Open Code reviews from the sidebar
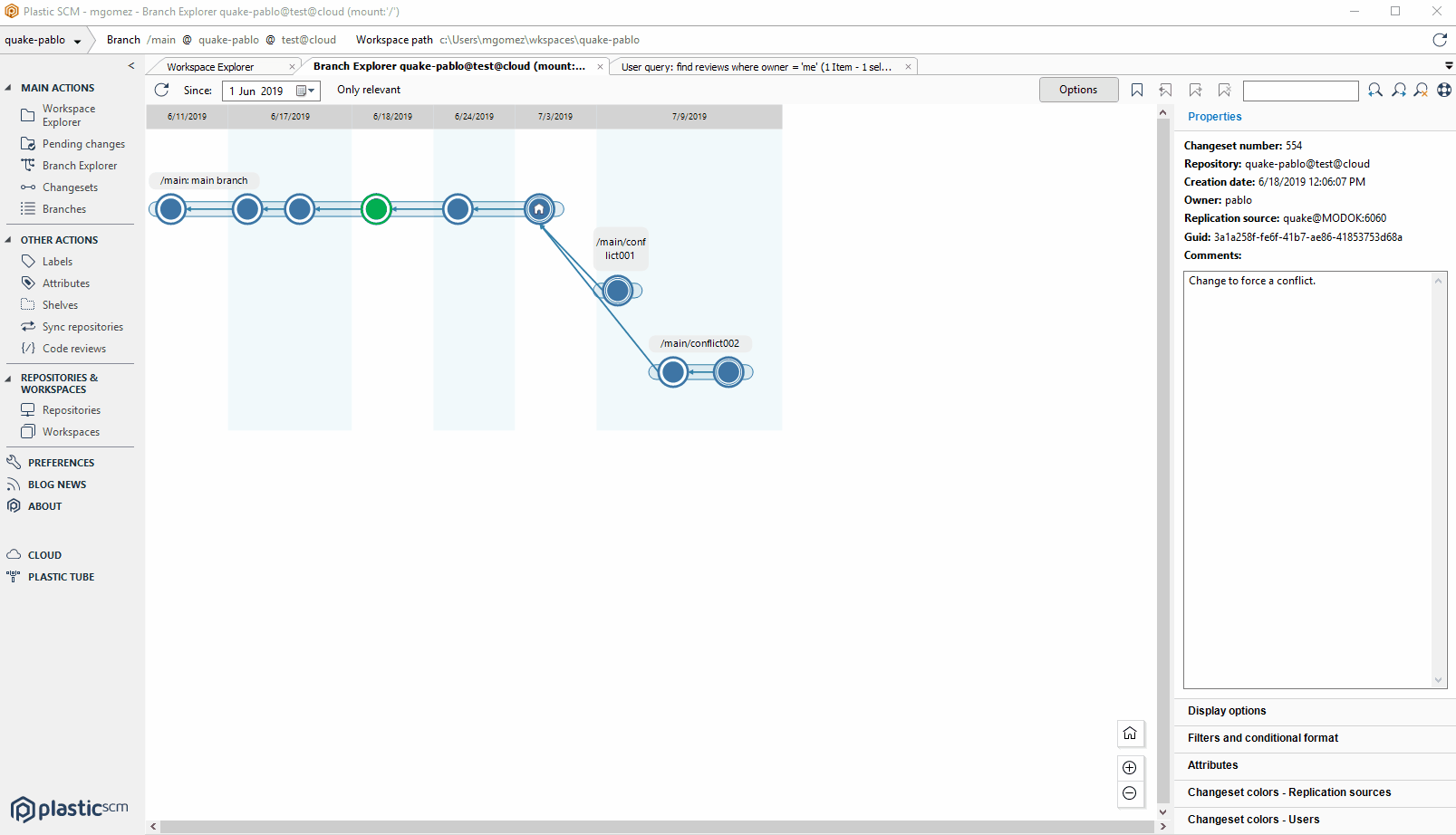Viewport: 1456px width, 835px height. pos(74,349)
